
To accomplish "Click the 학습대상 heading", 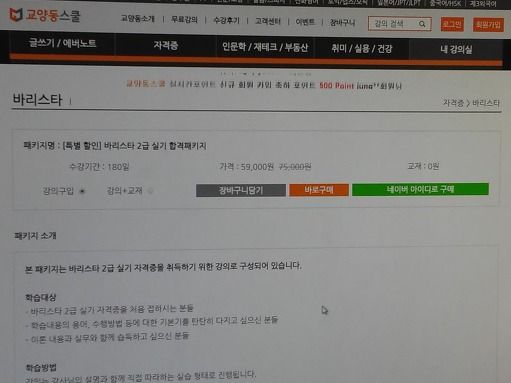I will (x=41, y=297).
